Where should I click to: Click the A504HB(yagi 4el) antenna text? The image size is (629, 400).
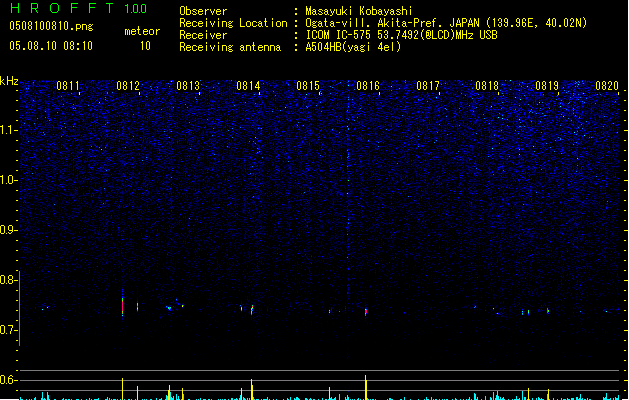353,47
